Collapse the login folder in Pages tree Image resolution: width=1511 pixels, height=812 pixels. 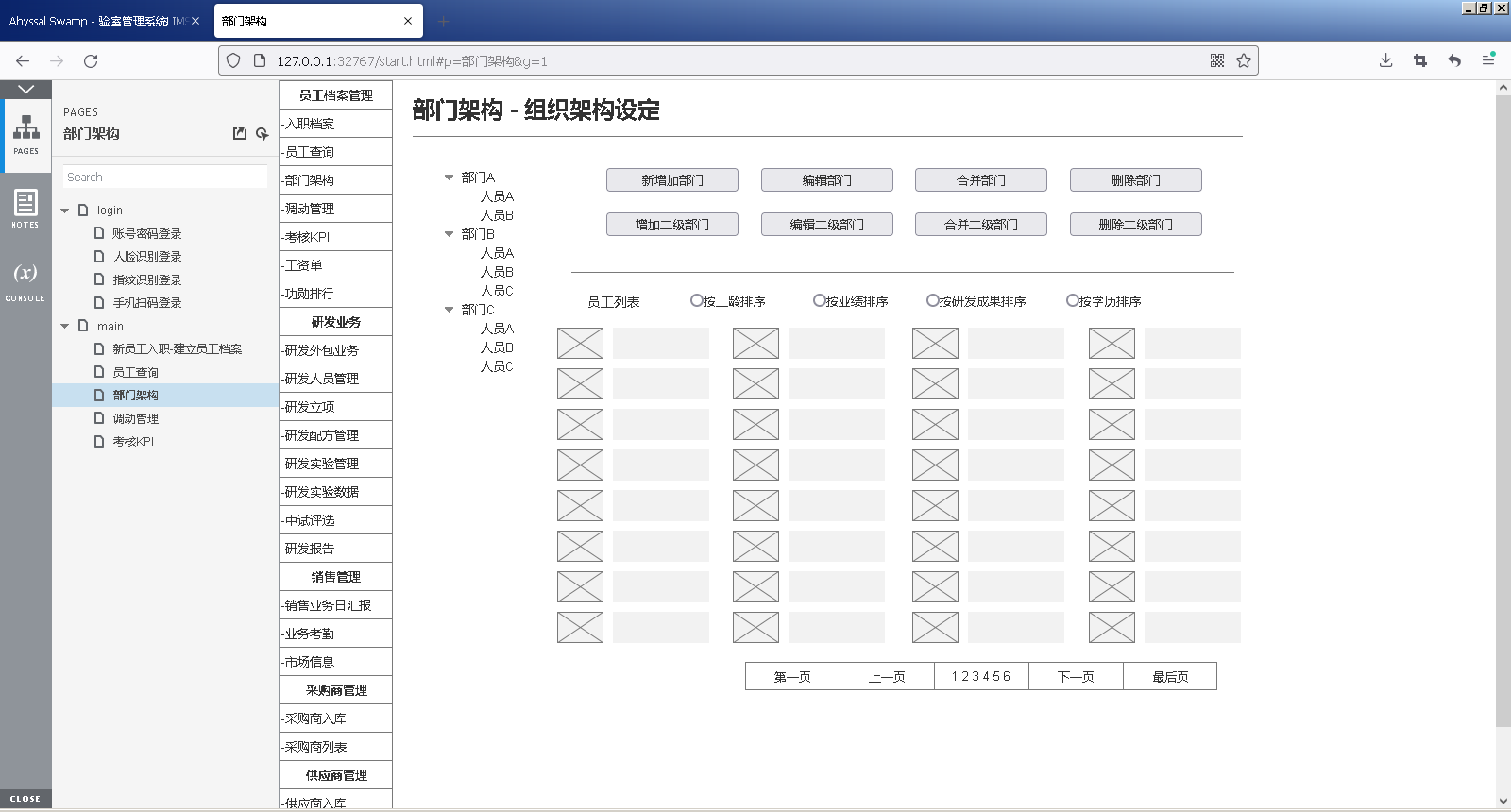tap(65, 211)
